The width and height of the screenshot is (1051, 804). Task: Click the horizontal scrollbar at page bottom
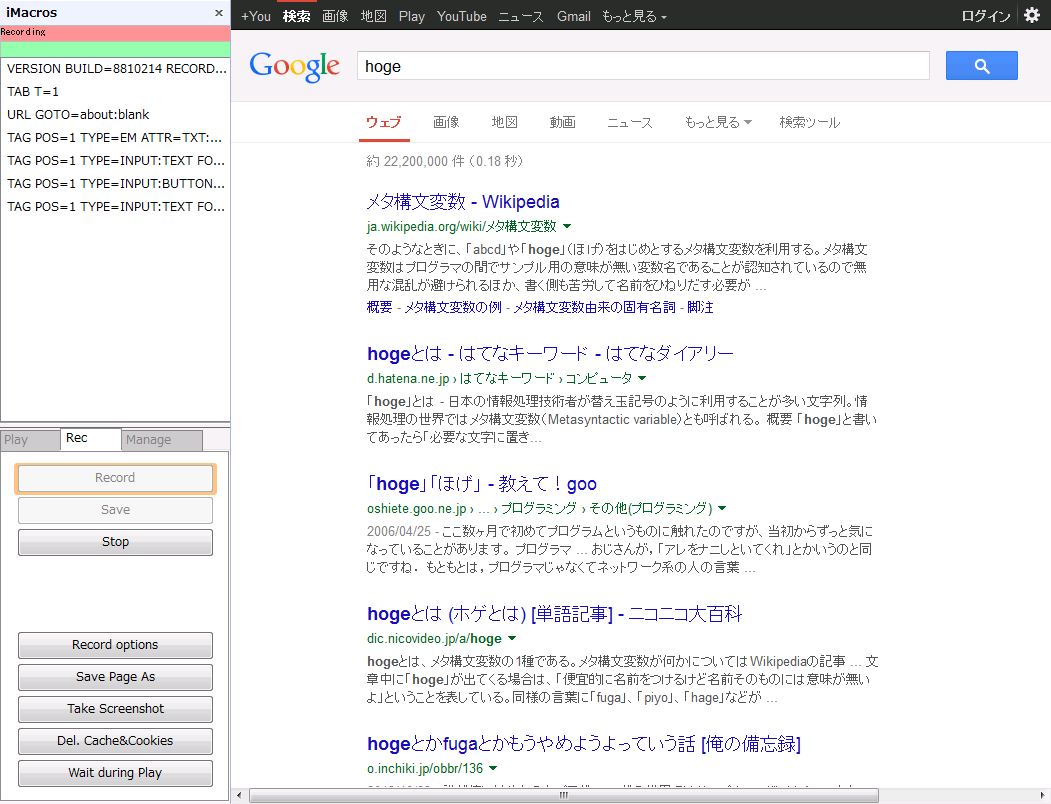point(564,795)
